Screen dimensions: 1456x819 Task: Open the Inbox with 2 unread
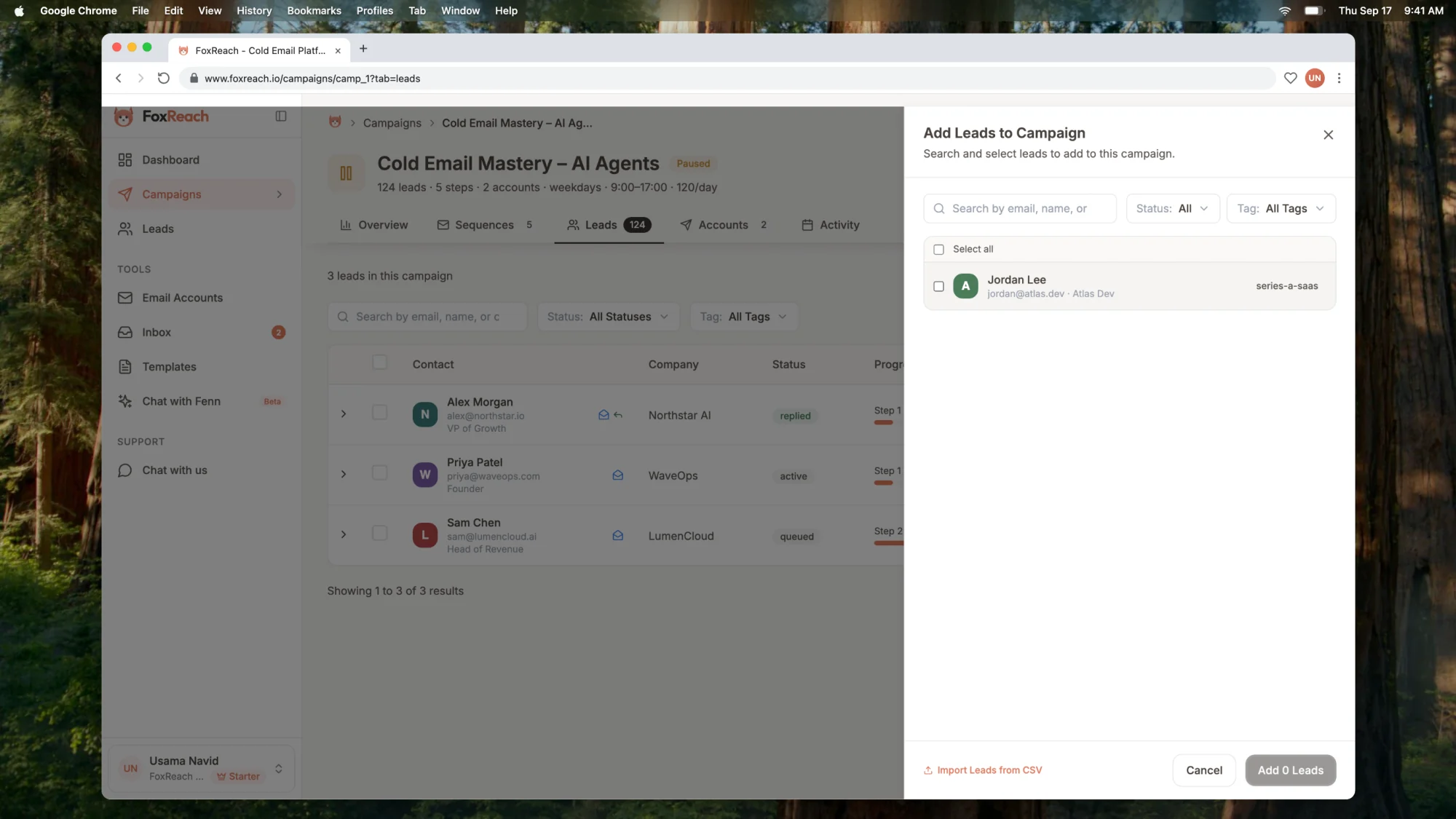click(x=202, y=332)
